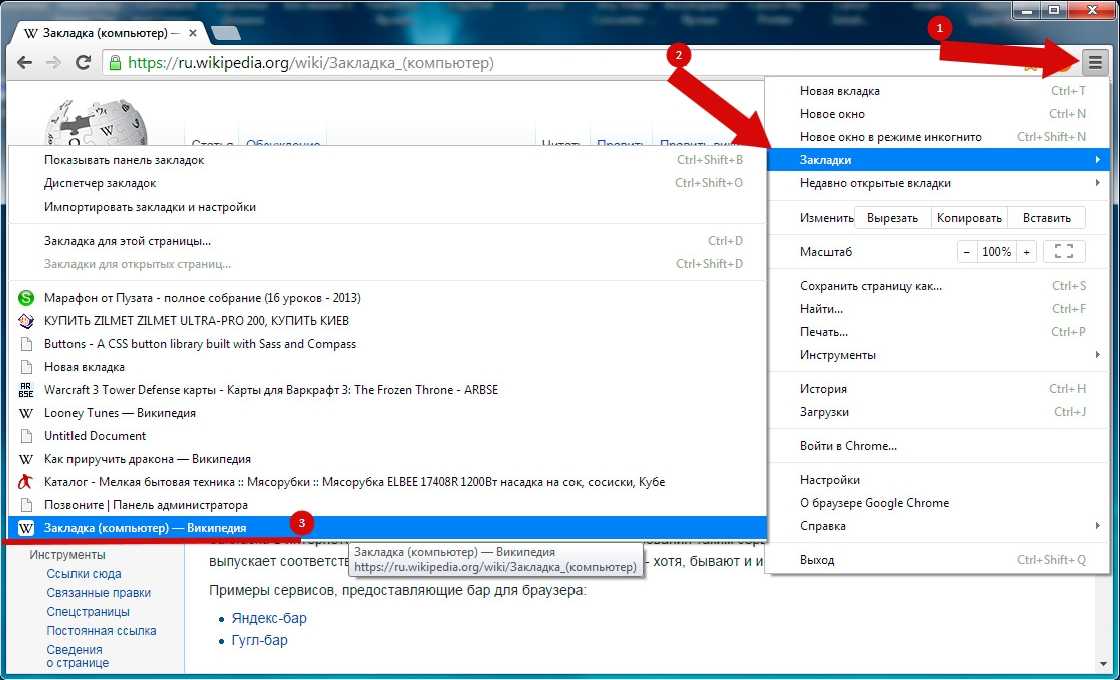Open Настройки from the menu
This screenshot has width=1120, height=680.
pos(939,480)
